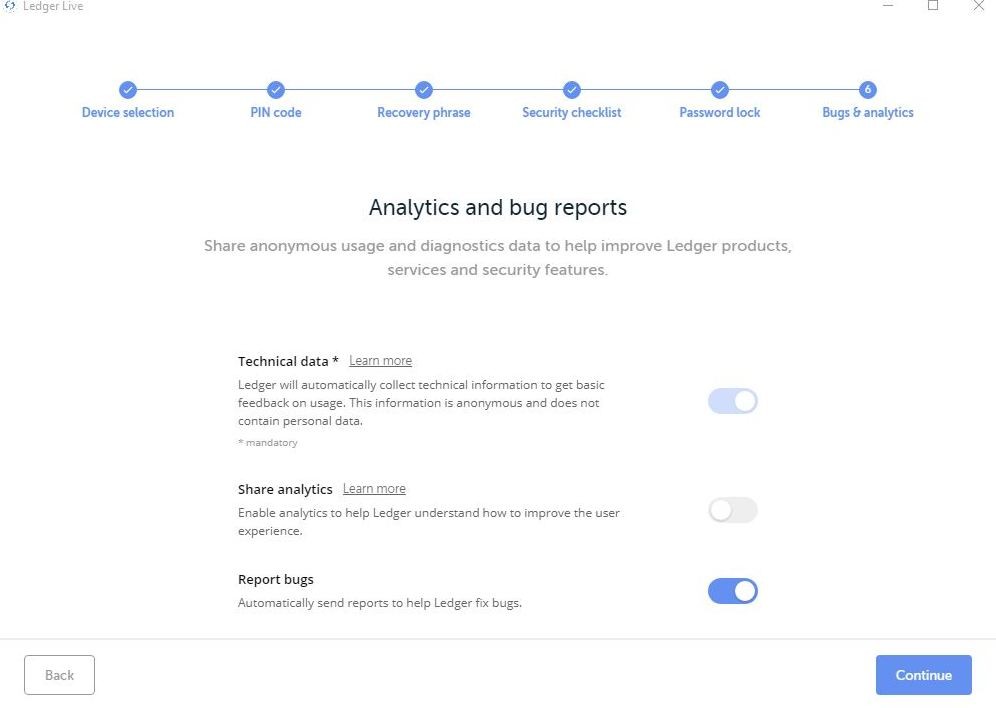Click the PIN code step checkmark icon
The height and width of the screenshot is (708, 996).
coord(276,90)
